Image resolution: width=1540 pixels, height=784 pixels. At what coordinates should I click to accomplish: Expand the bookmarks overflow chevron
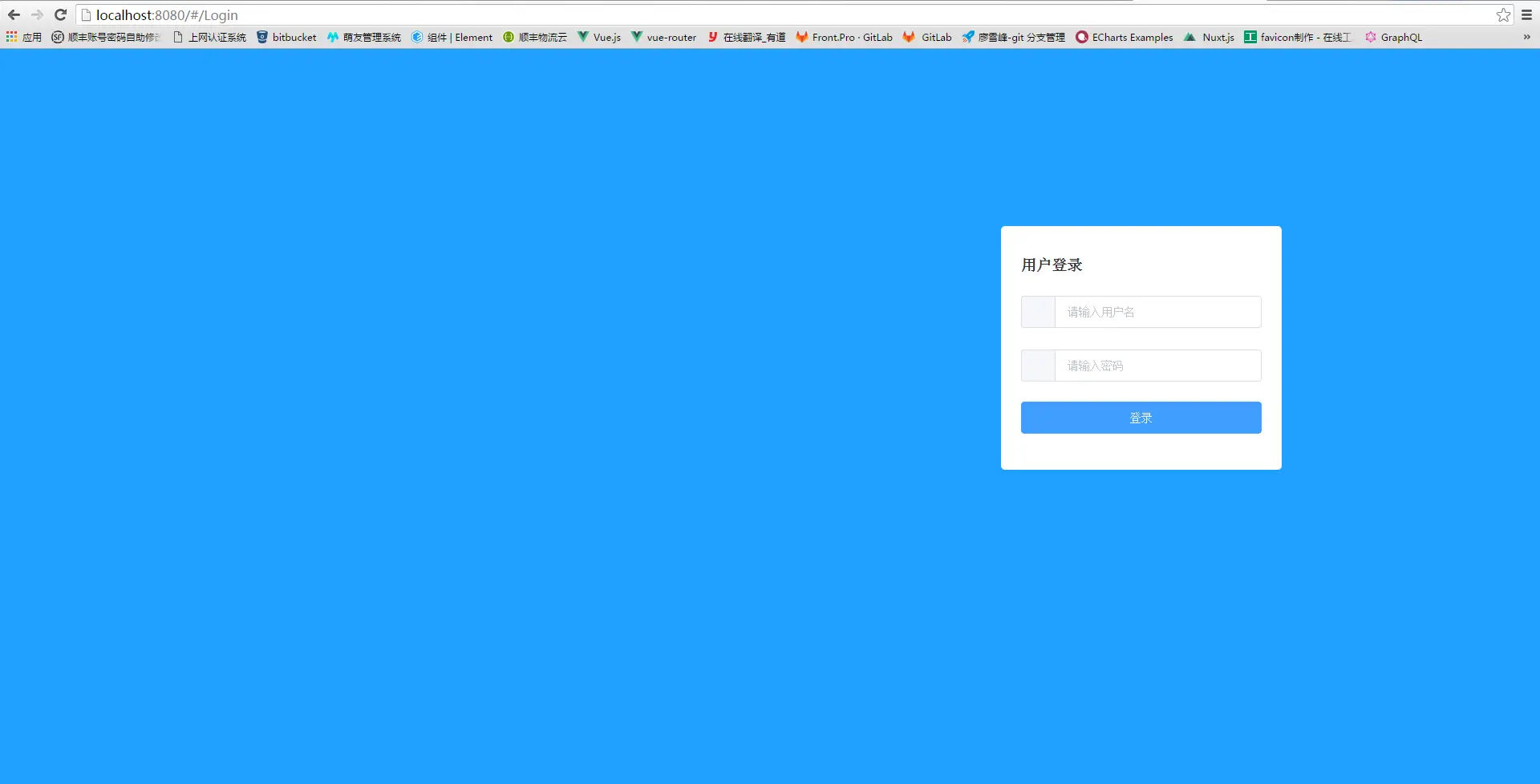click(x=1526, y=37)
